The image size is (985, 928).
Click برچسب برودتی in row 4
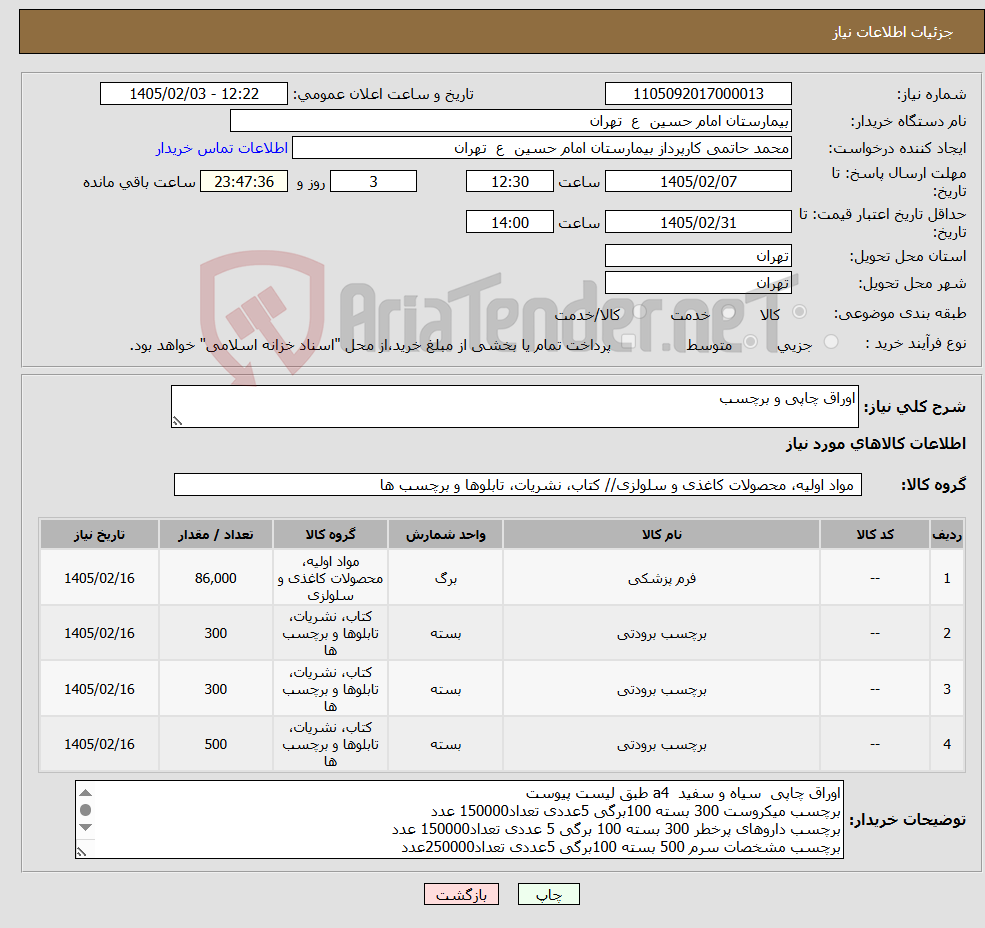pos(661,745)
